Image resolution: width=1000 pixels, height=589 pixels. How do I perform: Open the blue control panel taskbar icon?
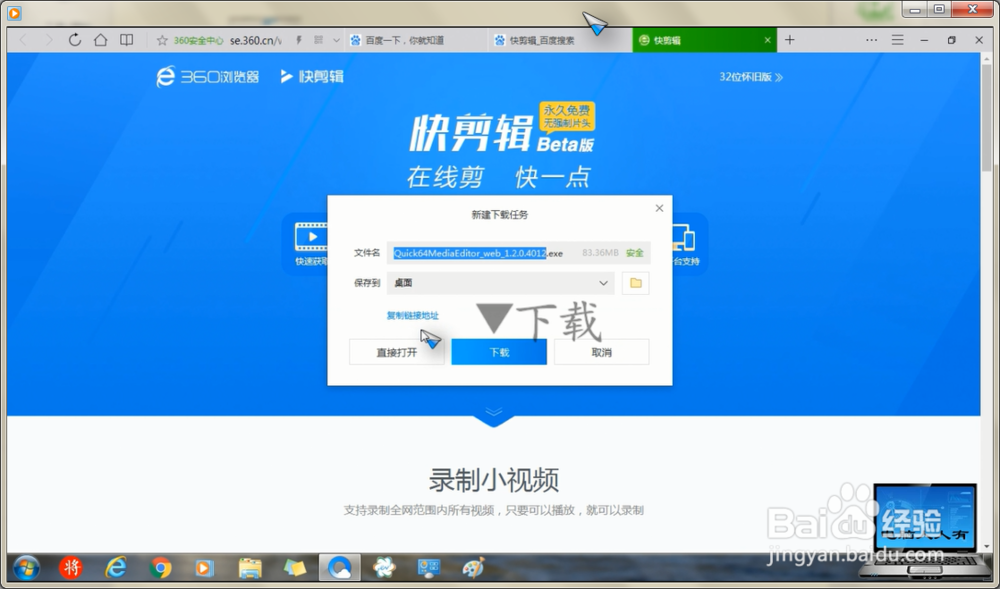tap(429, 567)
